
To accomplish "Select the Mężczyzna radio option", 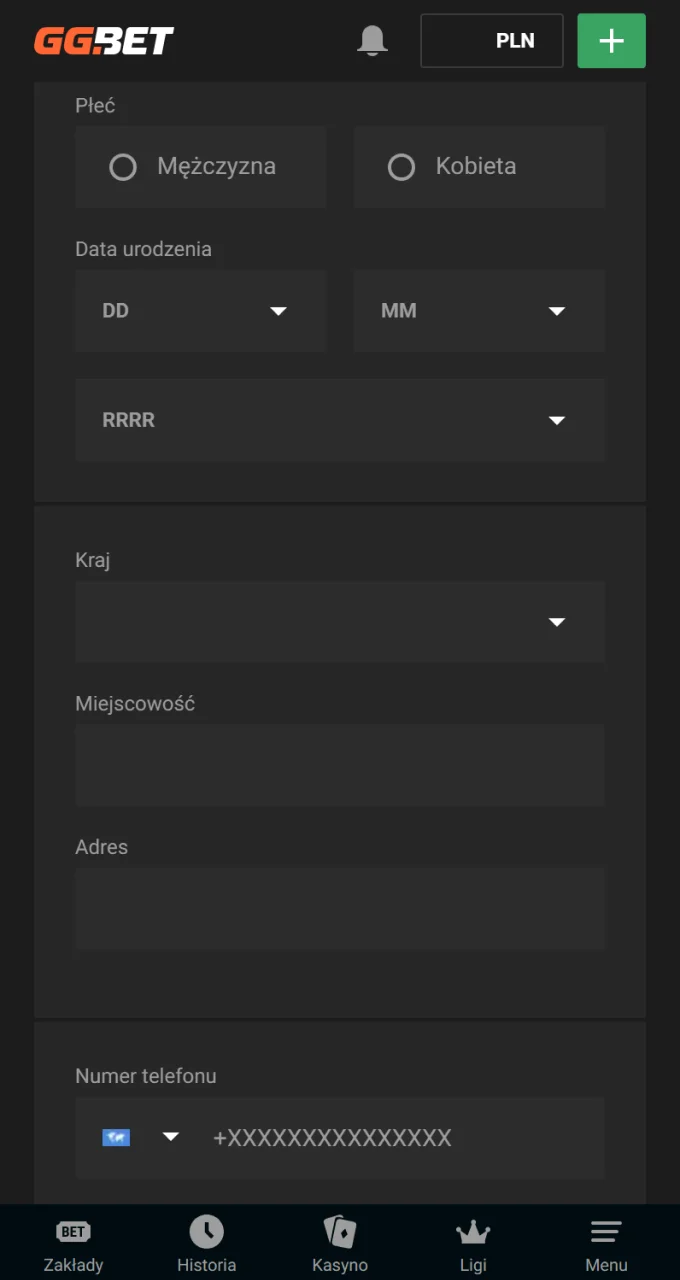I will click(x=123, y=167).
